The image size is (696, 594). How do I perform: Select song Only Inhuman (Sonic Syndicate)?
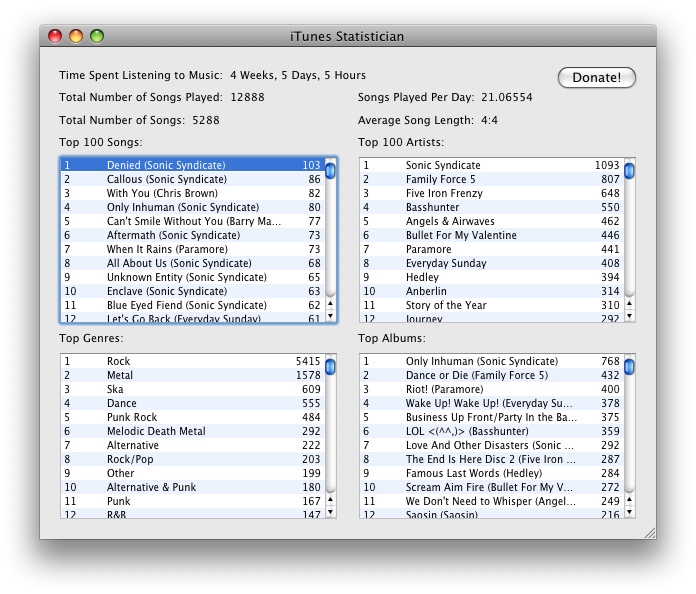pyautogui.click(x=193, y=207)
